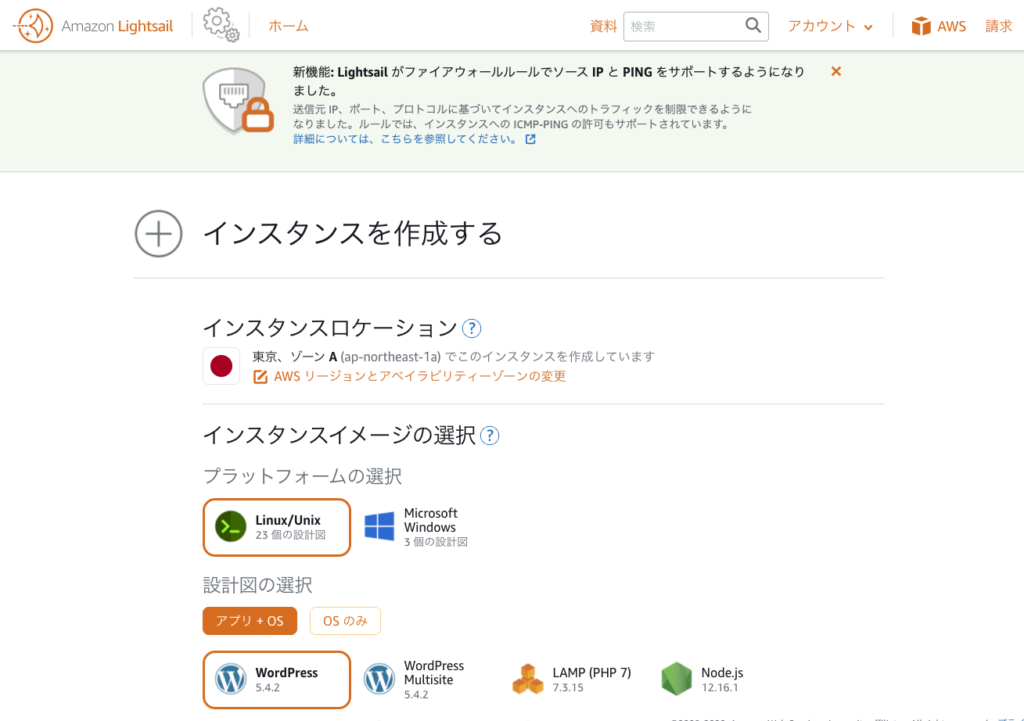Dismiss the new feature firewall banner

(836, 71)
